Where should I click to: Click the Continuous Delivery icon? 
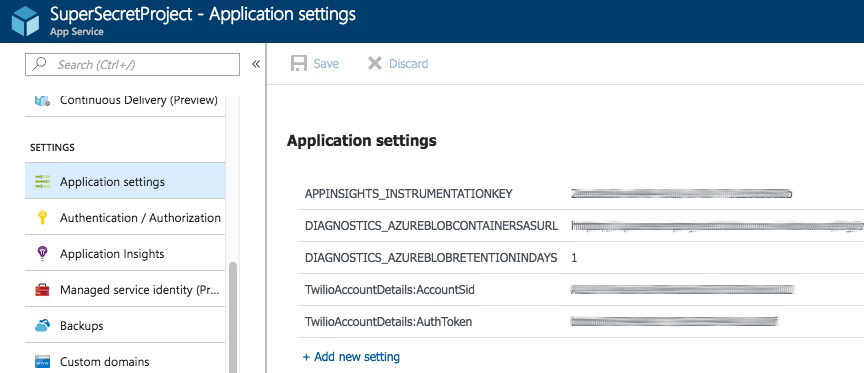[42, 100]
